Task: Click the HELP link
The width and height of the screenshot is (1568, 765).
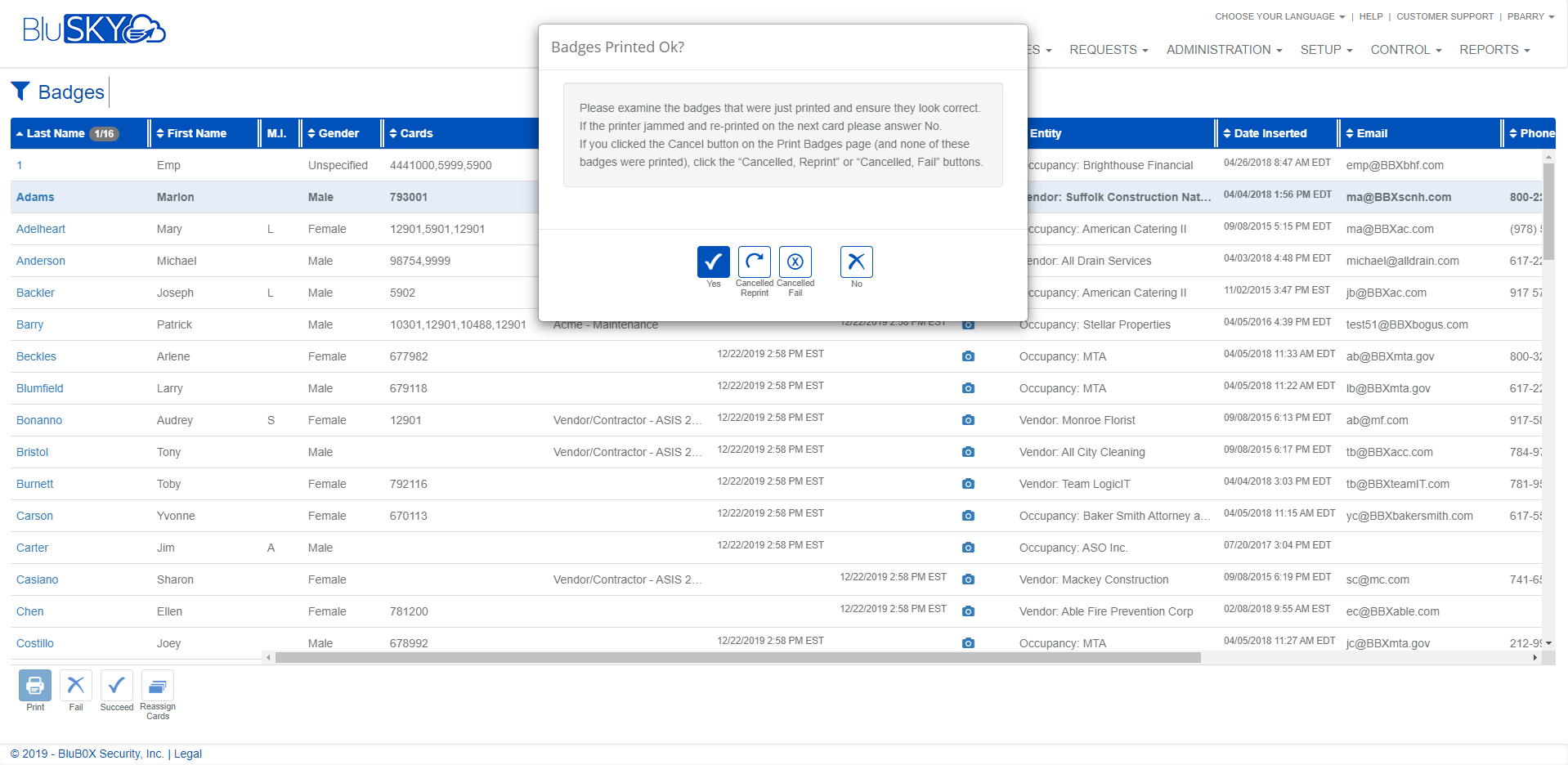Action: pos(1371,16)
